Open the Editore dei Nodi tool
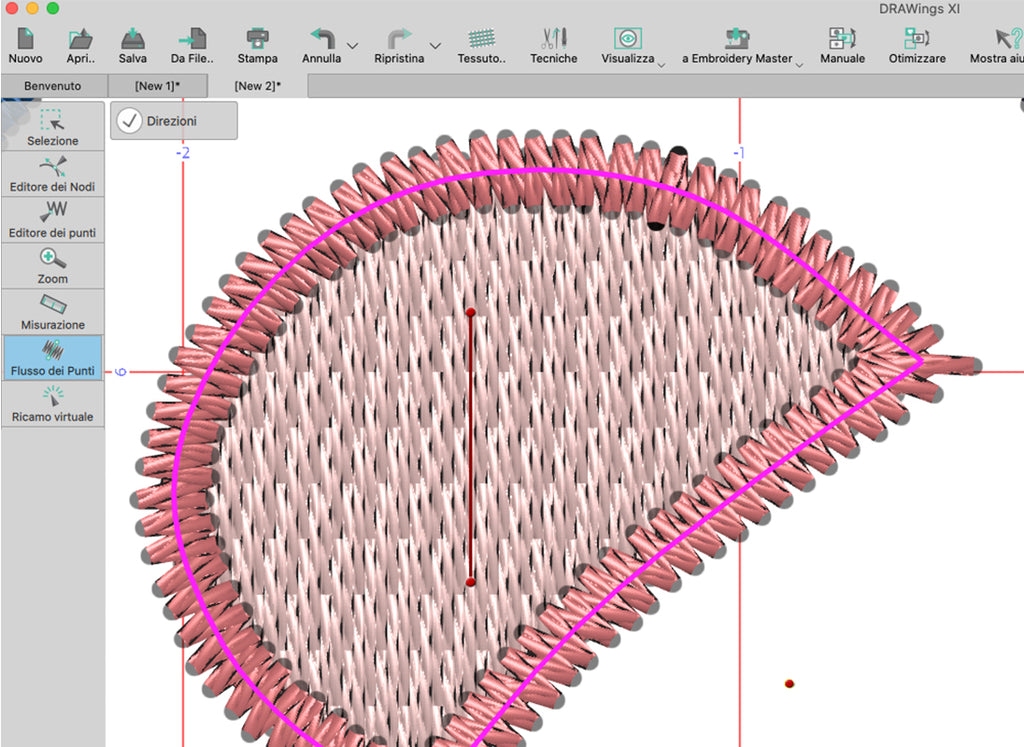The image size is (1024, 747). 53,175
